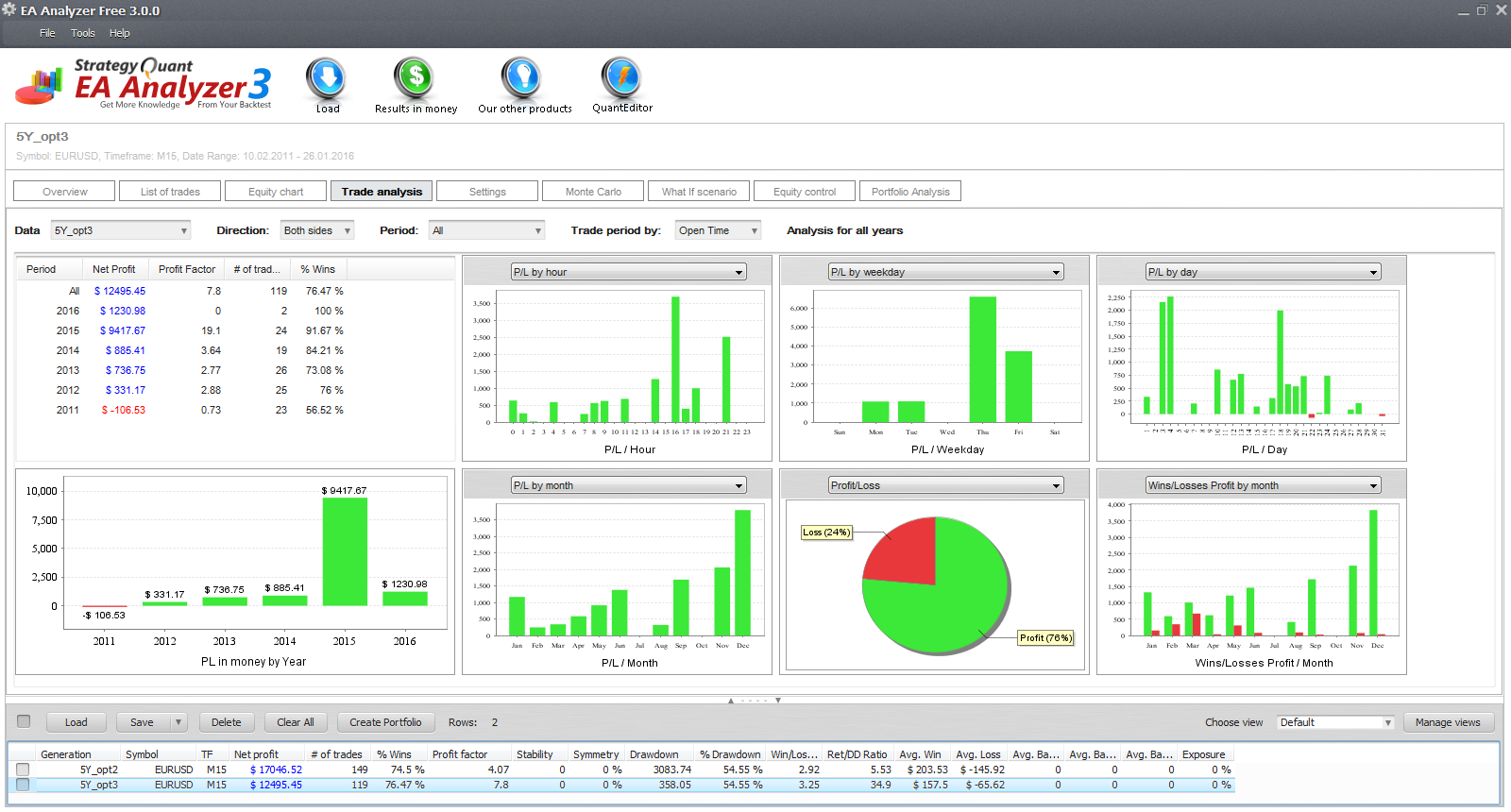Open the Tools menu
1511x812 pixels.
point(83,33)
